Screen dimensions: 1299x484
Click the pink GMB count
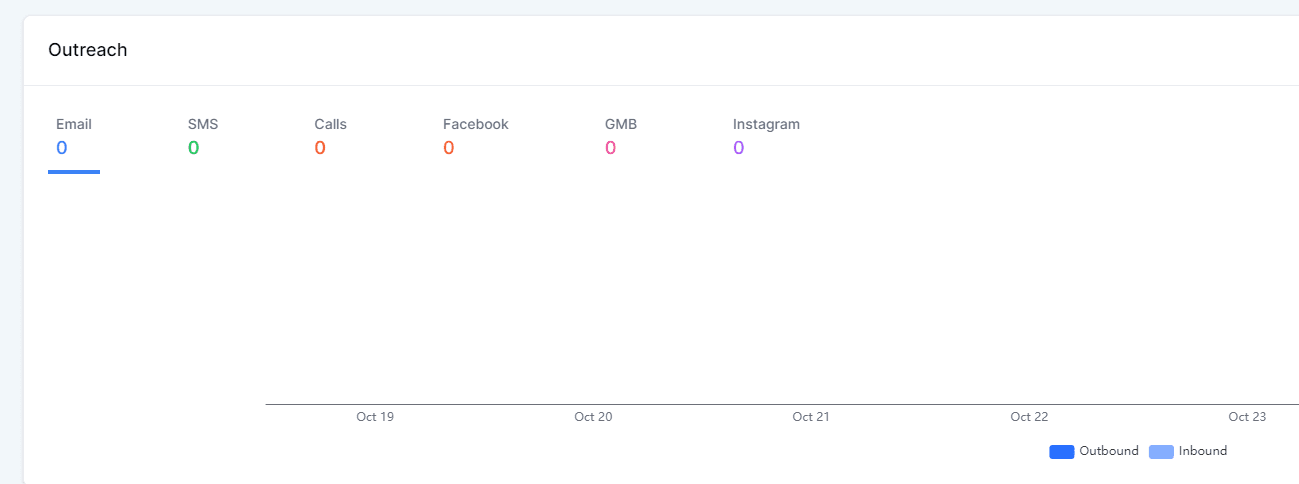(x=611, y=148)
